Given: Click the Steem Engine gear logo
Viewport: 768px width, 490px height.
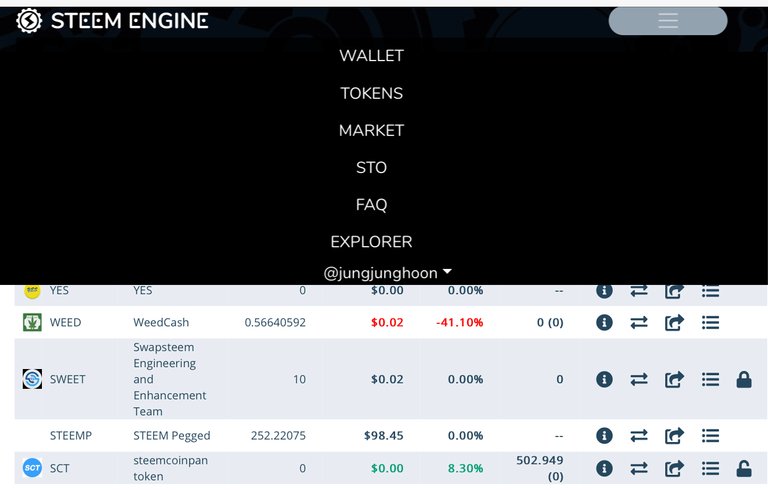Looking at the screenshot, I should (x=29, y=21).
